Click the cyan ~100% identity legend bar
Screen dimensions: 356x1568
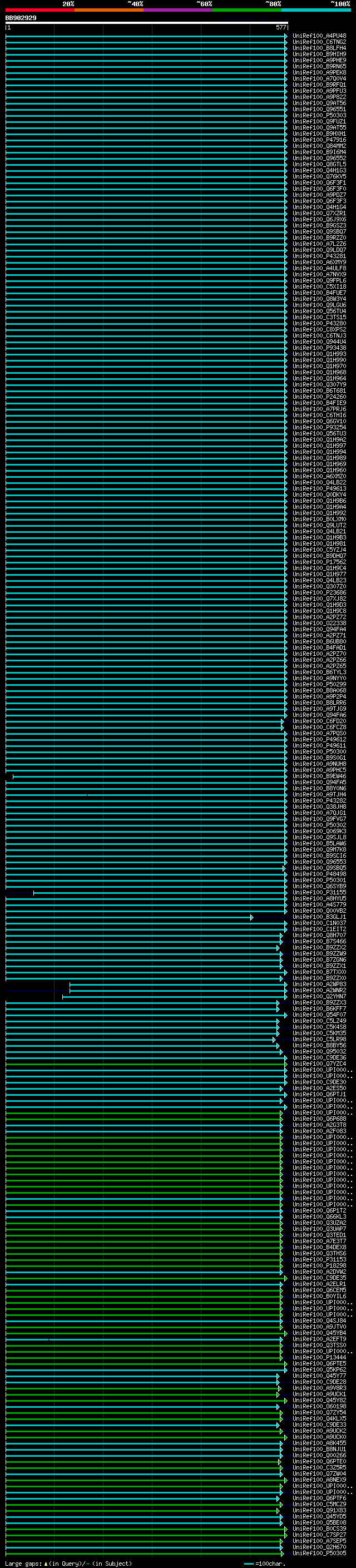pos(316,10)
